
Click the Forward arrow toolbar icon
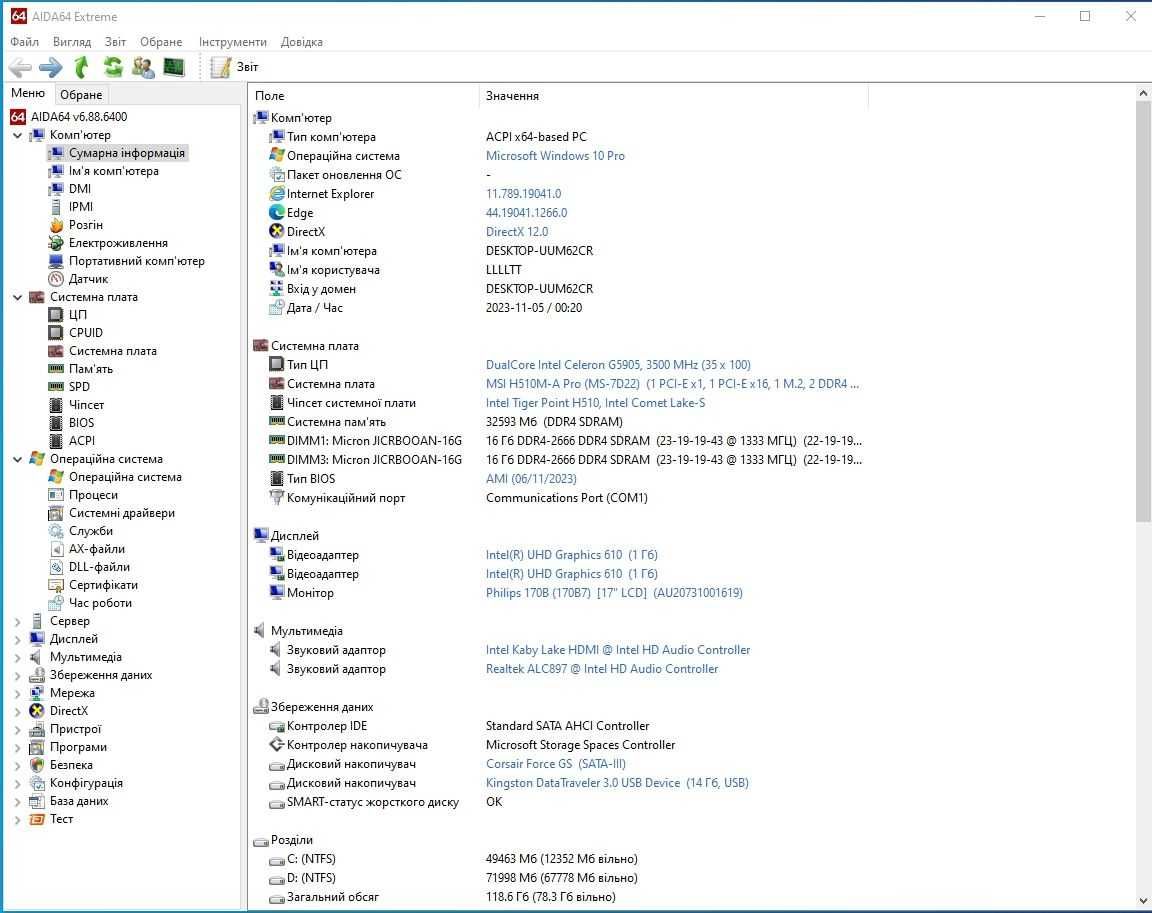[x=51, y=68]
